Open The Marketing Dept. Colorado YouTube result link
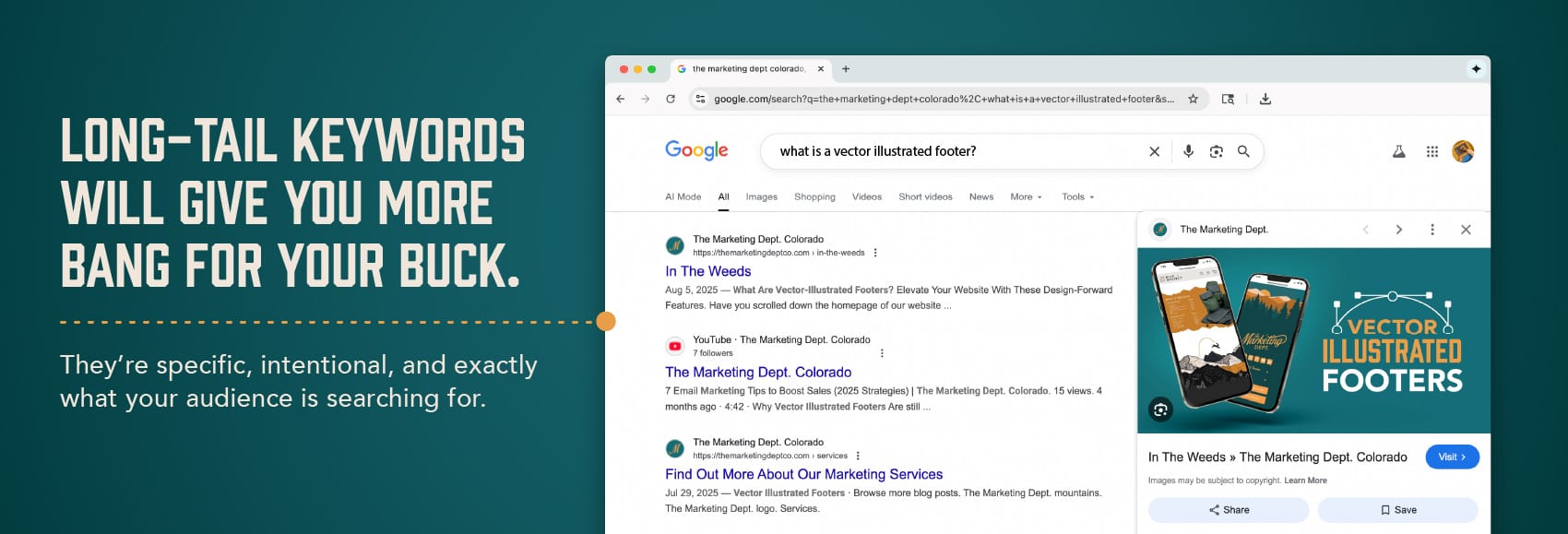The width and height of the screenshot is (1568, 534). pos(758,373)
